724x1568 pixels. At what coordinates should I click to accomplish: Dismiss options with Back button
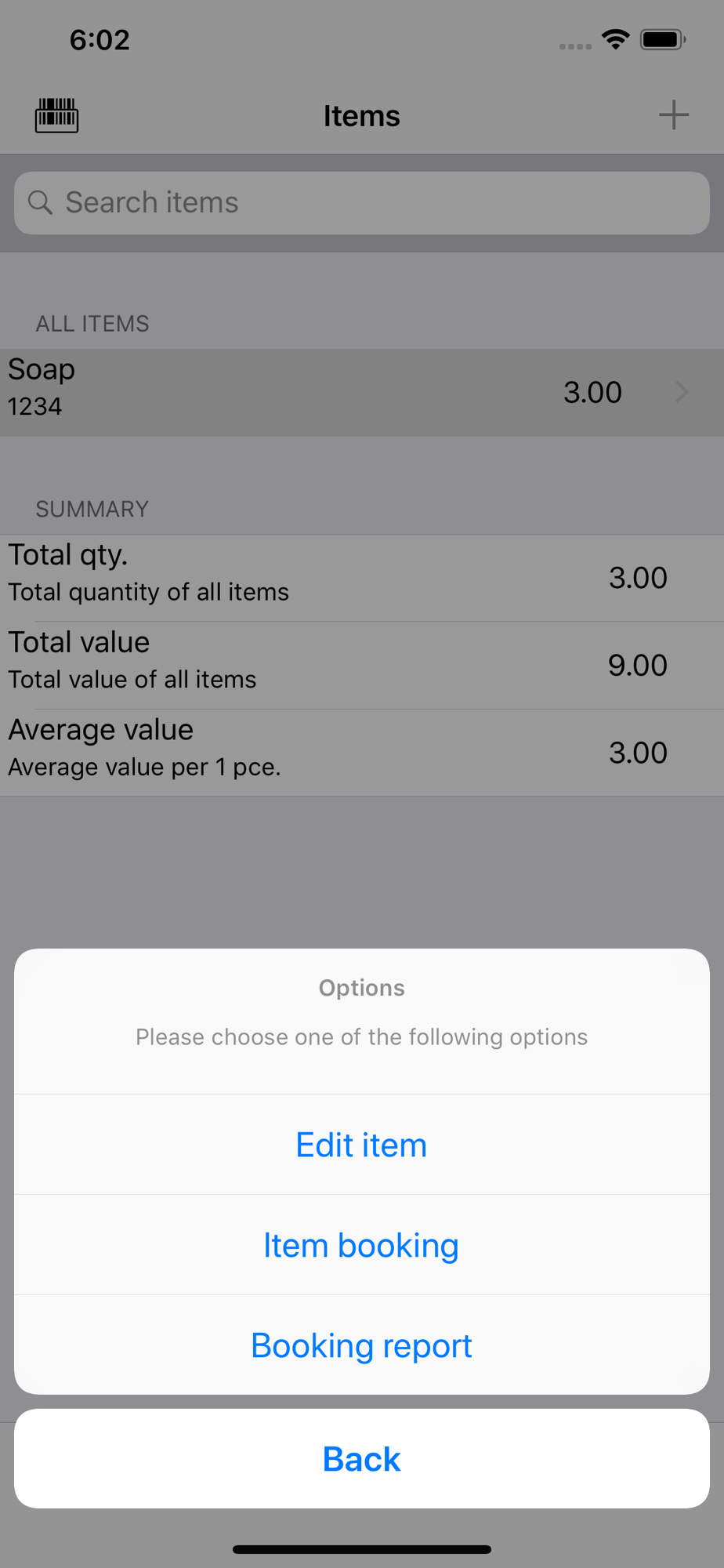coord(362,1459)
